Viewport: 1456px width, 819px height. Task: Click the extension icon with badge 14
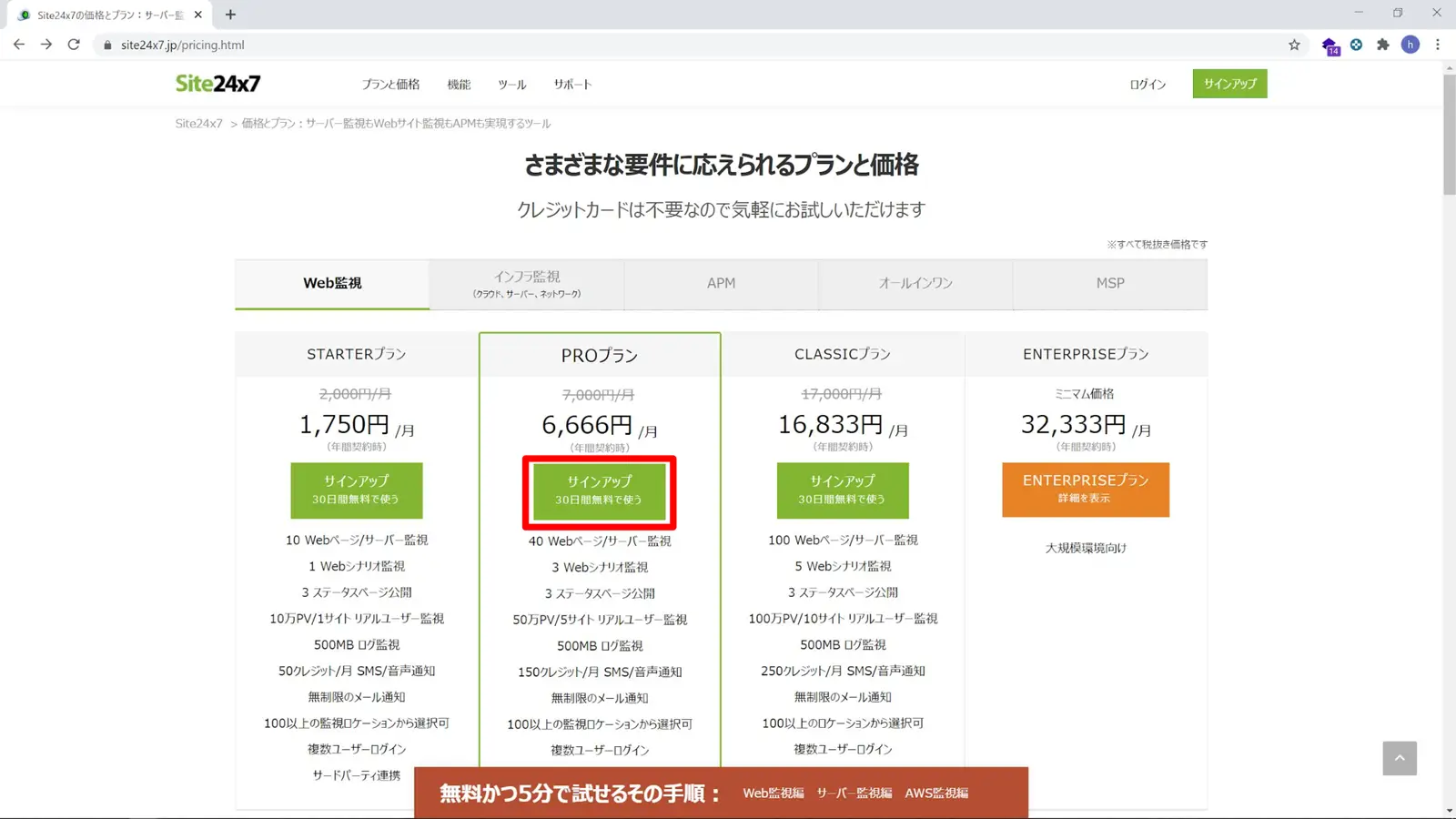click(1330, 45)
